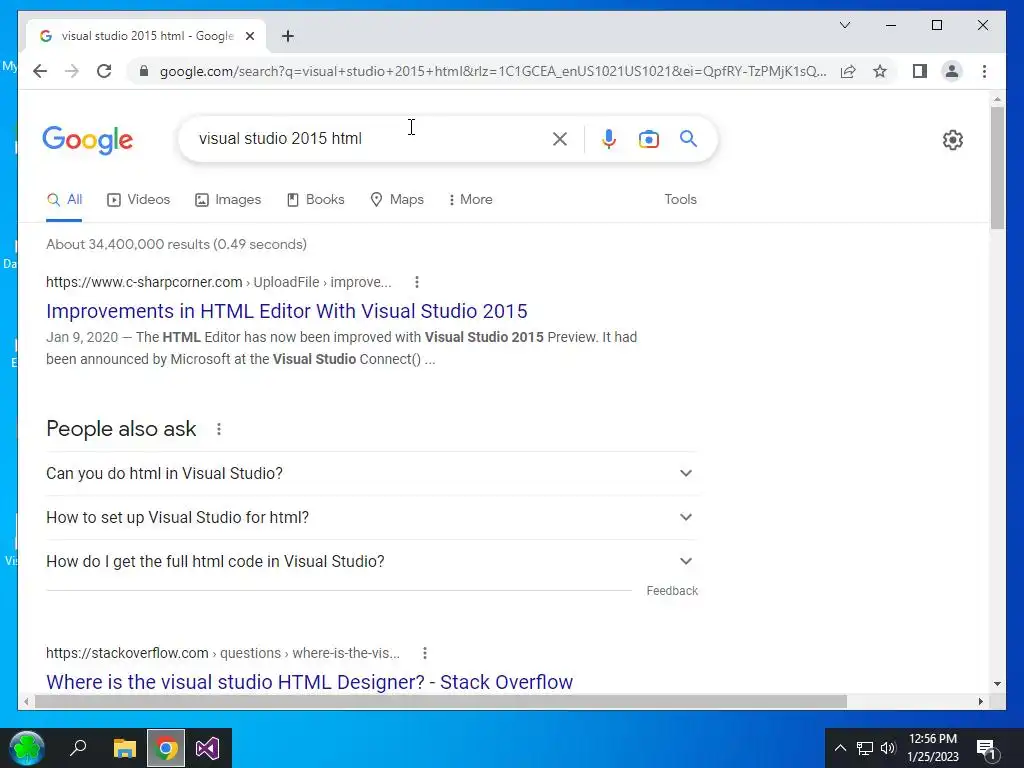The height and width of the screenshot is (768, 1024).
Task: Open Improvements in HTML Editor result link
Action: [287, 311]
